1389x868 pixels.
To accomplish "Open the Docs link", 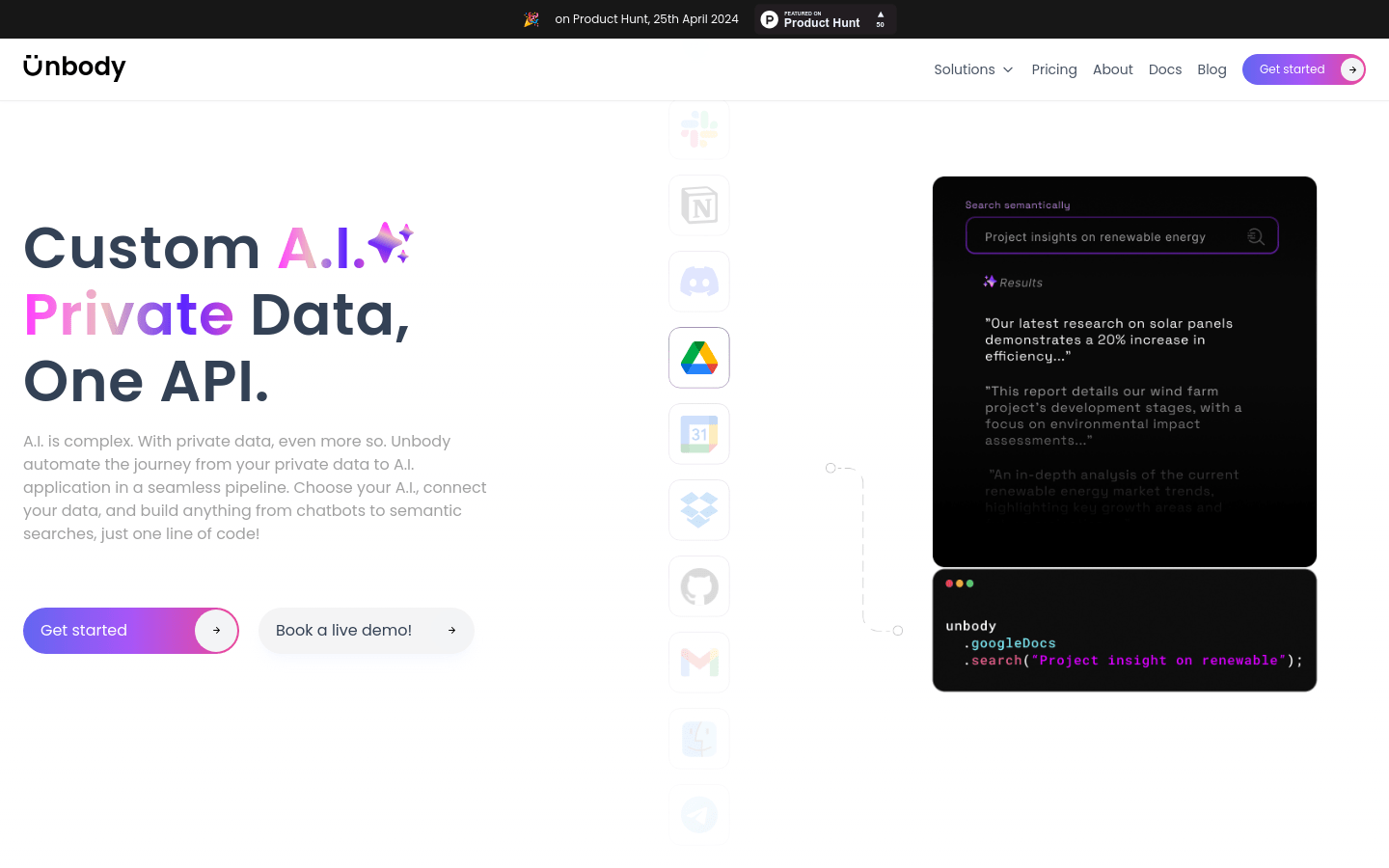I will [x=1165, y=69].
